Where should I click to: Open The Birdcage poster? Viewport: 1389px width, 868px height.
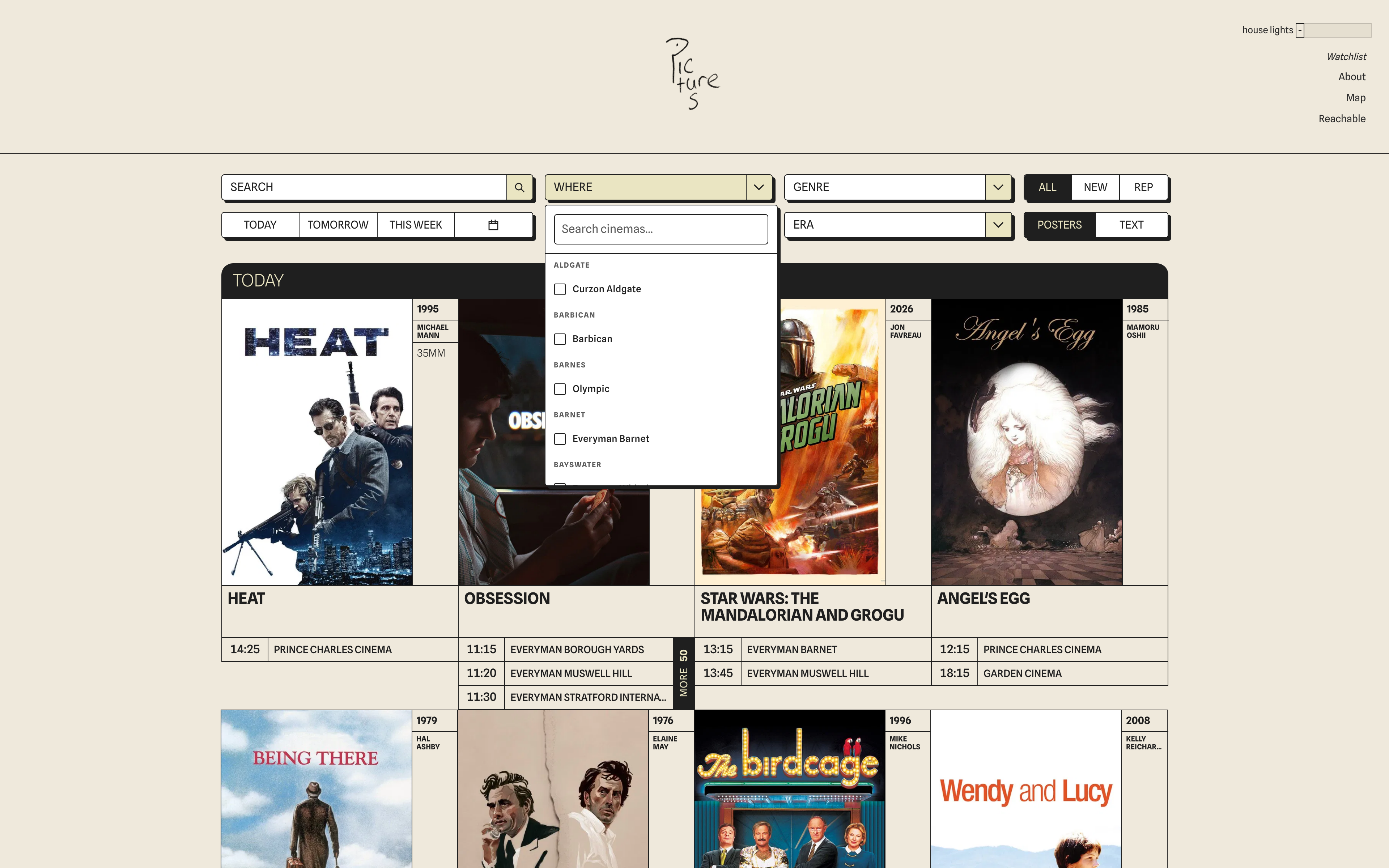[x=789, y=790]
